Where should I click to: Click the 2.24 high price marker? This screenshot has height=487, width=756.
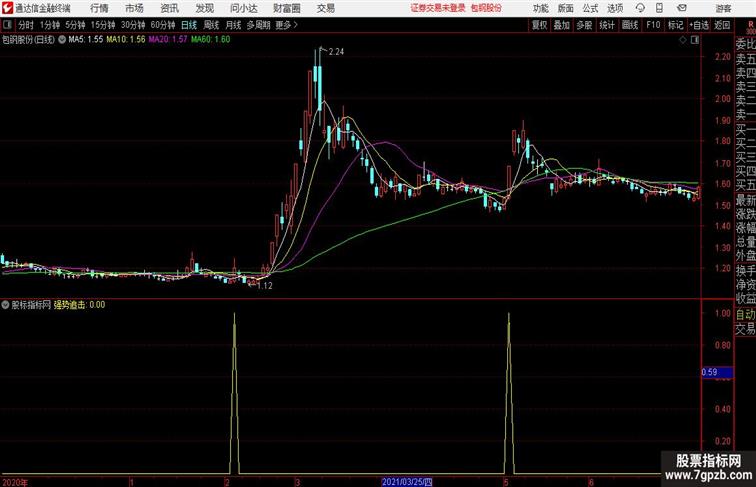pos(336,52)
